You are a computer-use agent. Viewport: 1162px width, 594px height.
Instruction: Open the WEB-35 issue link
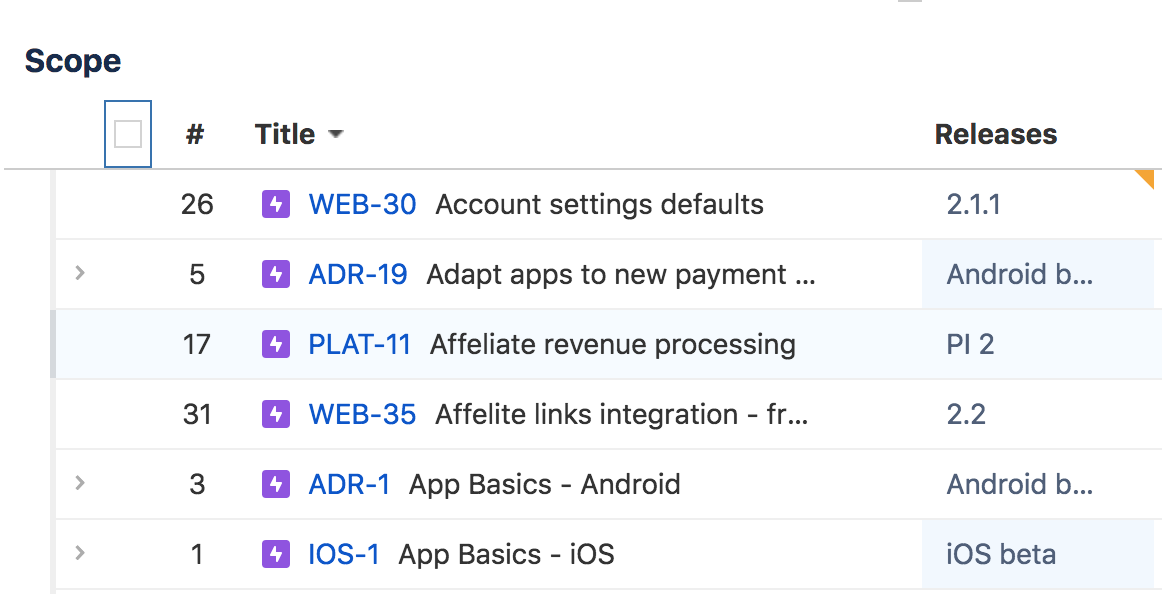[362, 415]
